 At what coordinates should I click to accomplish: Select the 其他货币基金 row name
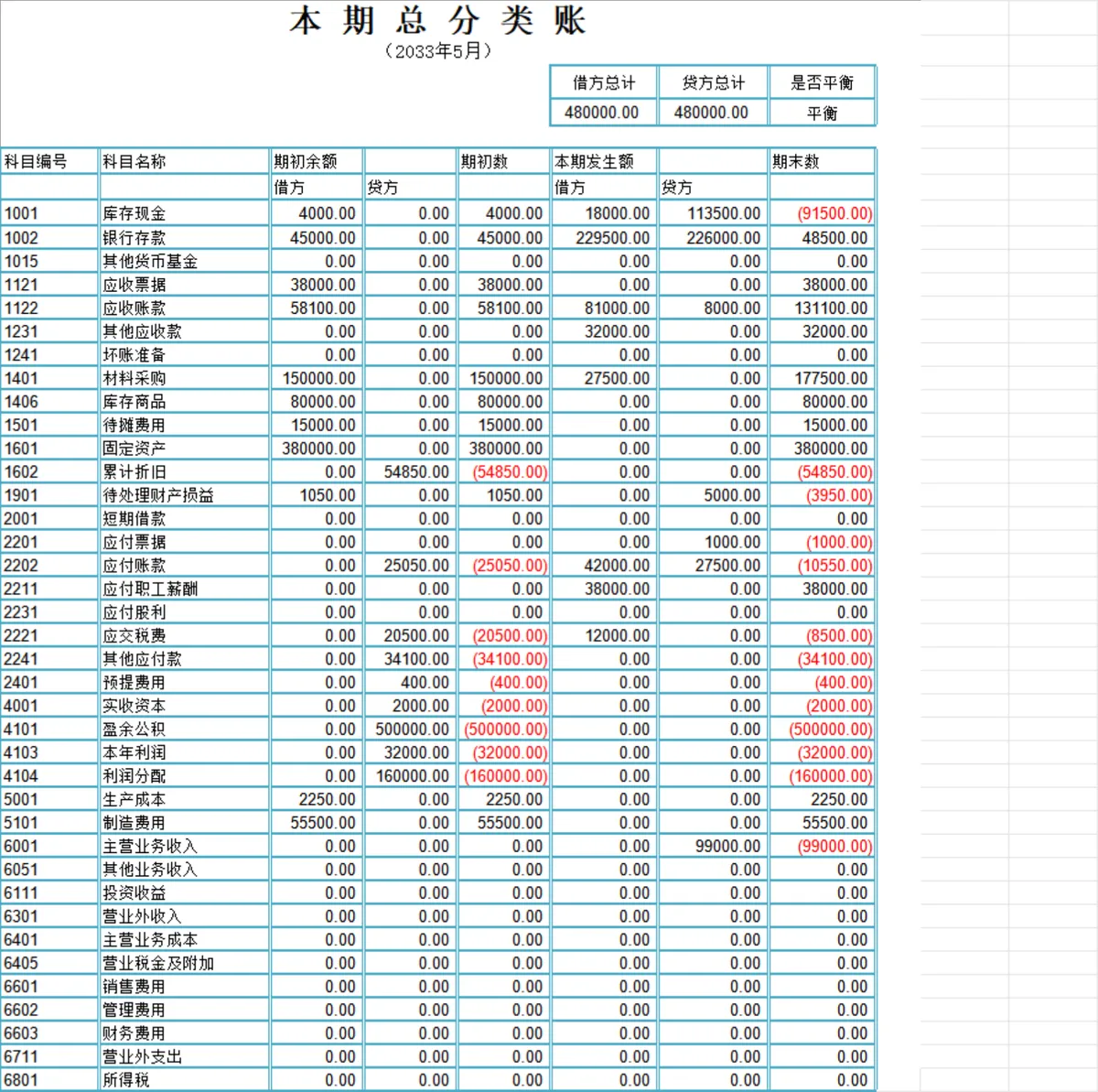coord(150,261)
